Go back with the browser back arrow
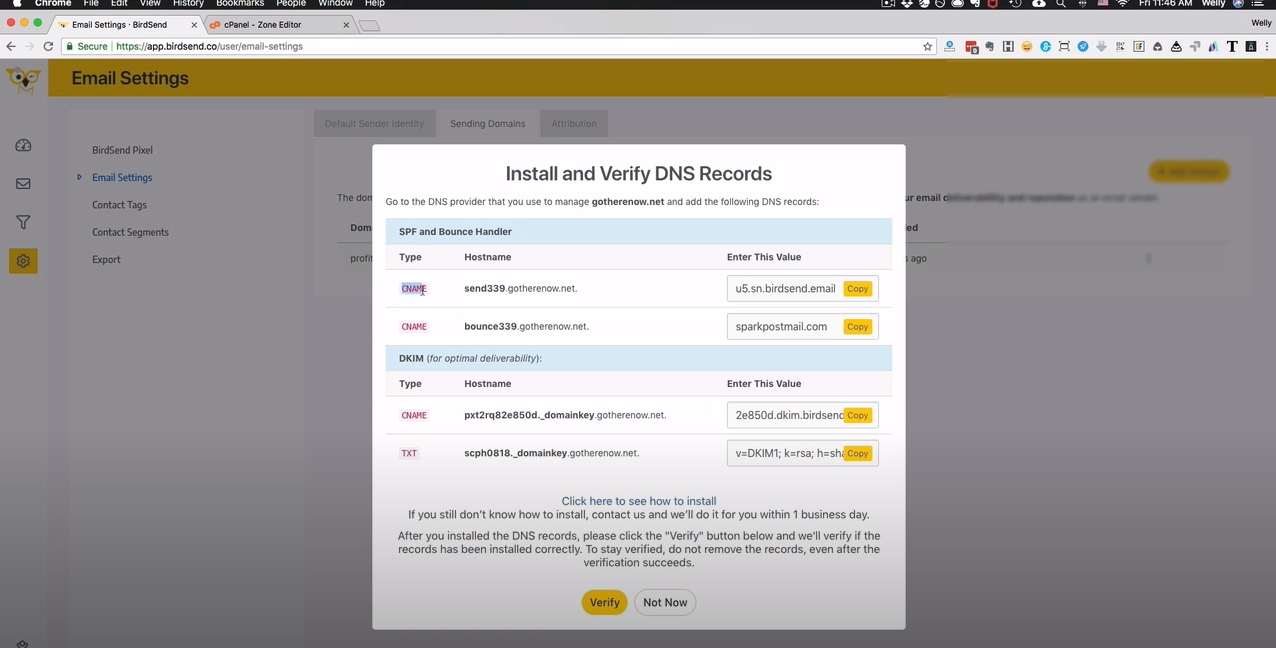This screenshot has height=648, width=1276. (x=11, y=46)
